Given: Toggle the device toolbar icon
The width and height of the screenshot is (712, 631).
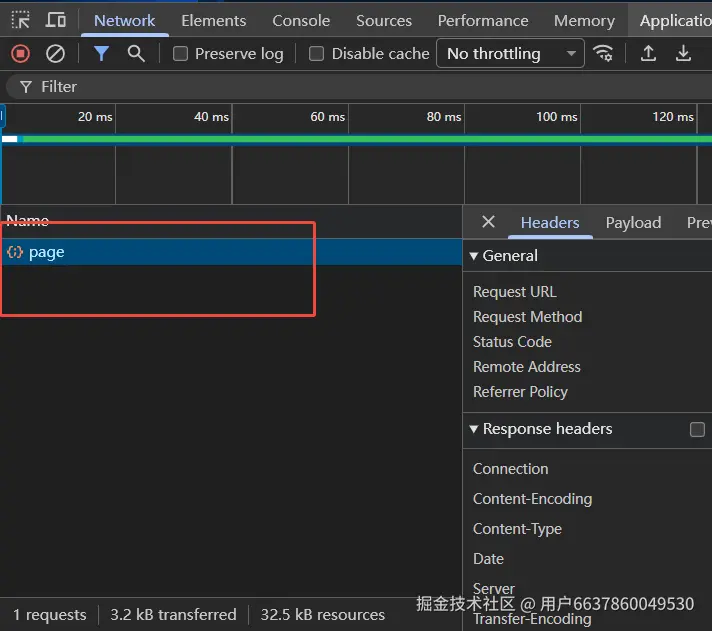Looking at the screenshot, I should click(56, 20).
